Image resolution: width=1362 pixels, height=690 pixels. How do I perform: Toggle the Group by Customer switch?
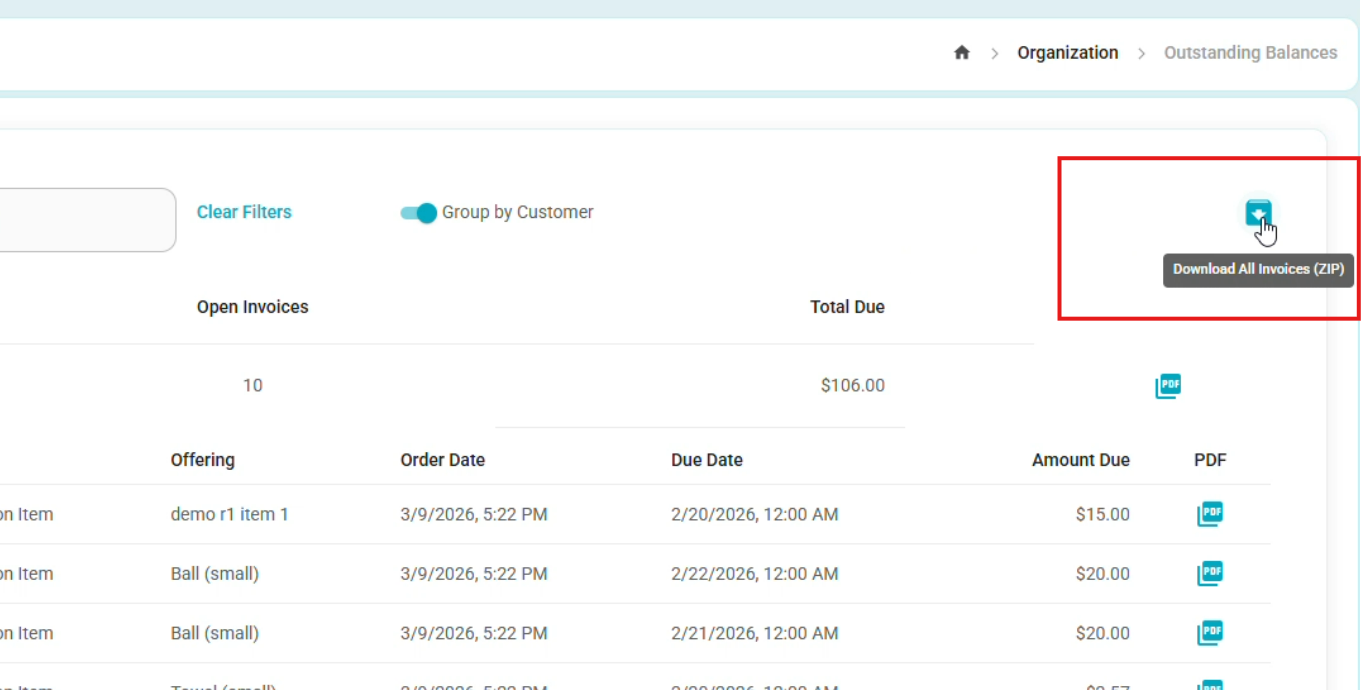tap(418, 213)
